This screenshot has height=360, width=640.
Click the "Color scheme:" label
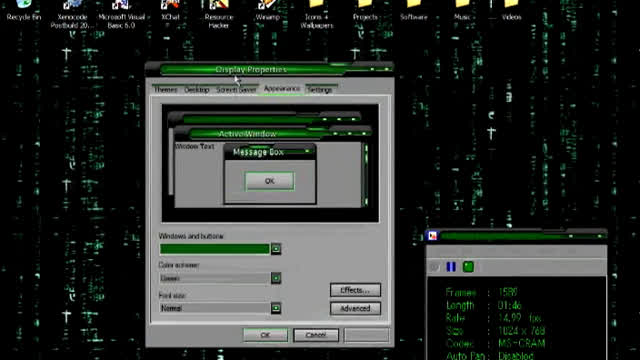tap(179, 265)
